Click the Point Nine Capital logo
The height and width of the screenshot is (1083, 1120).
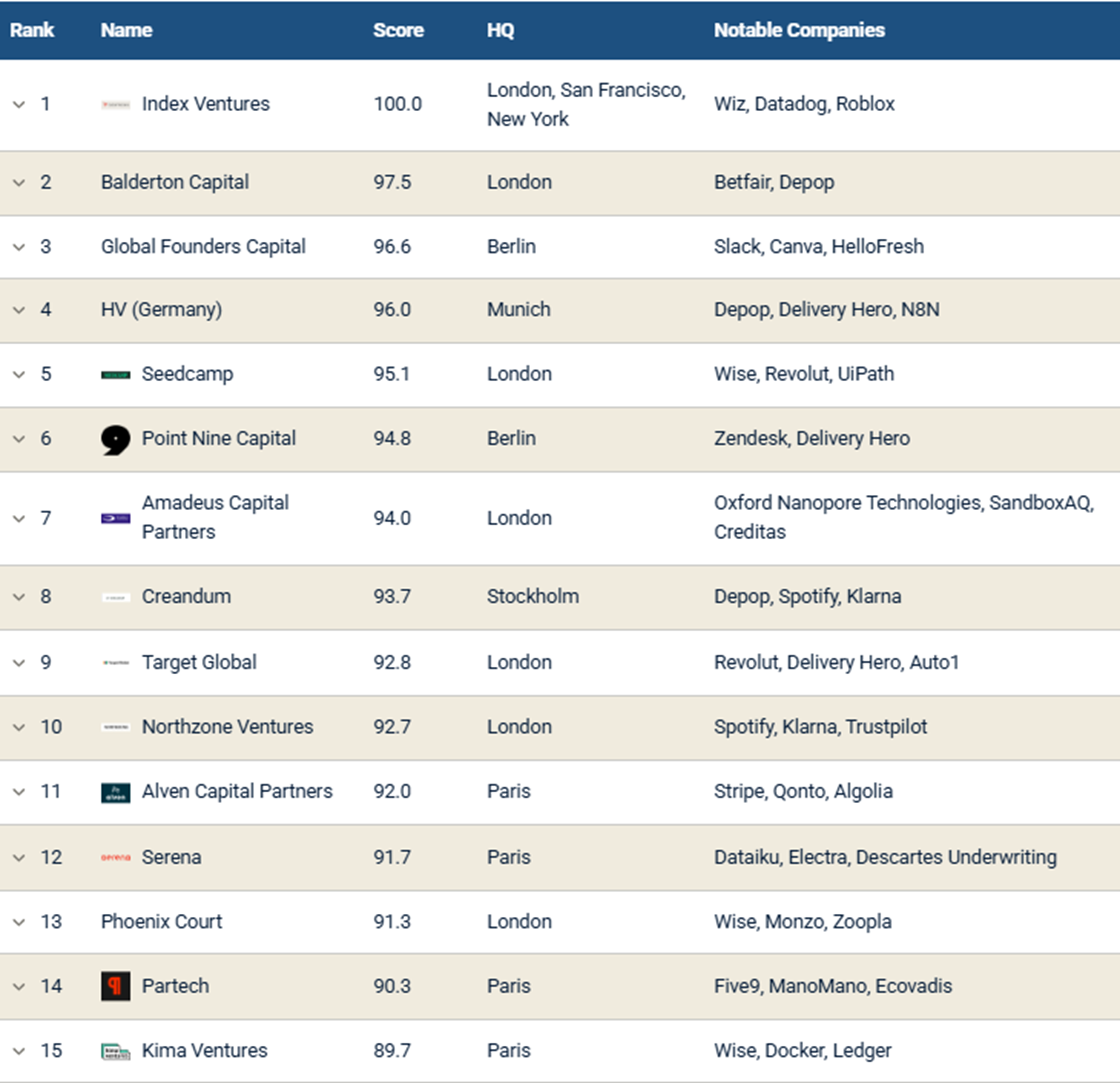pyautogui.click(x=115, y=440)
